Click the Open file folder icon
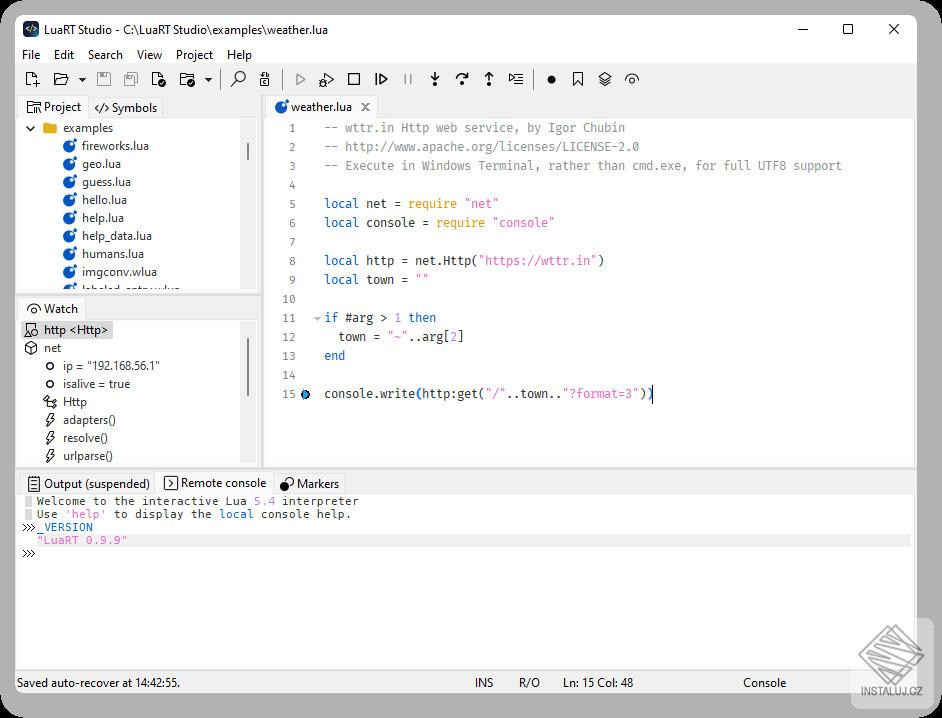Viewport: 942px width, 718px height. pyautogui.click(x=61, y=79)
